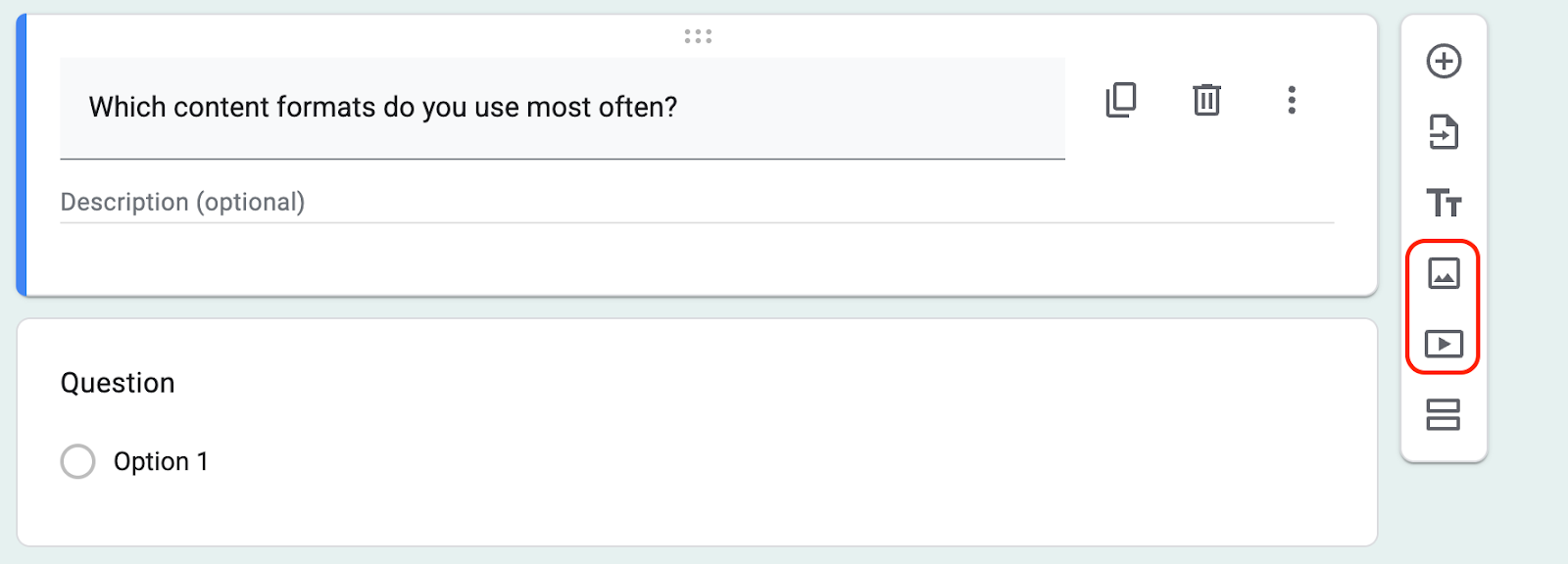
Task: Click the Option 1 label text
Action: pos(163,460)
